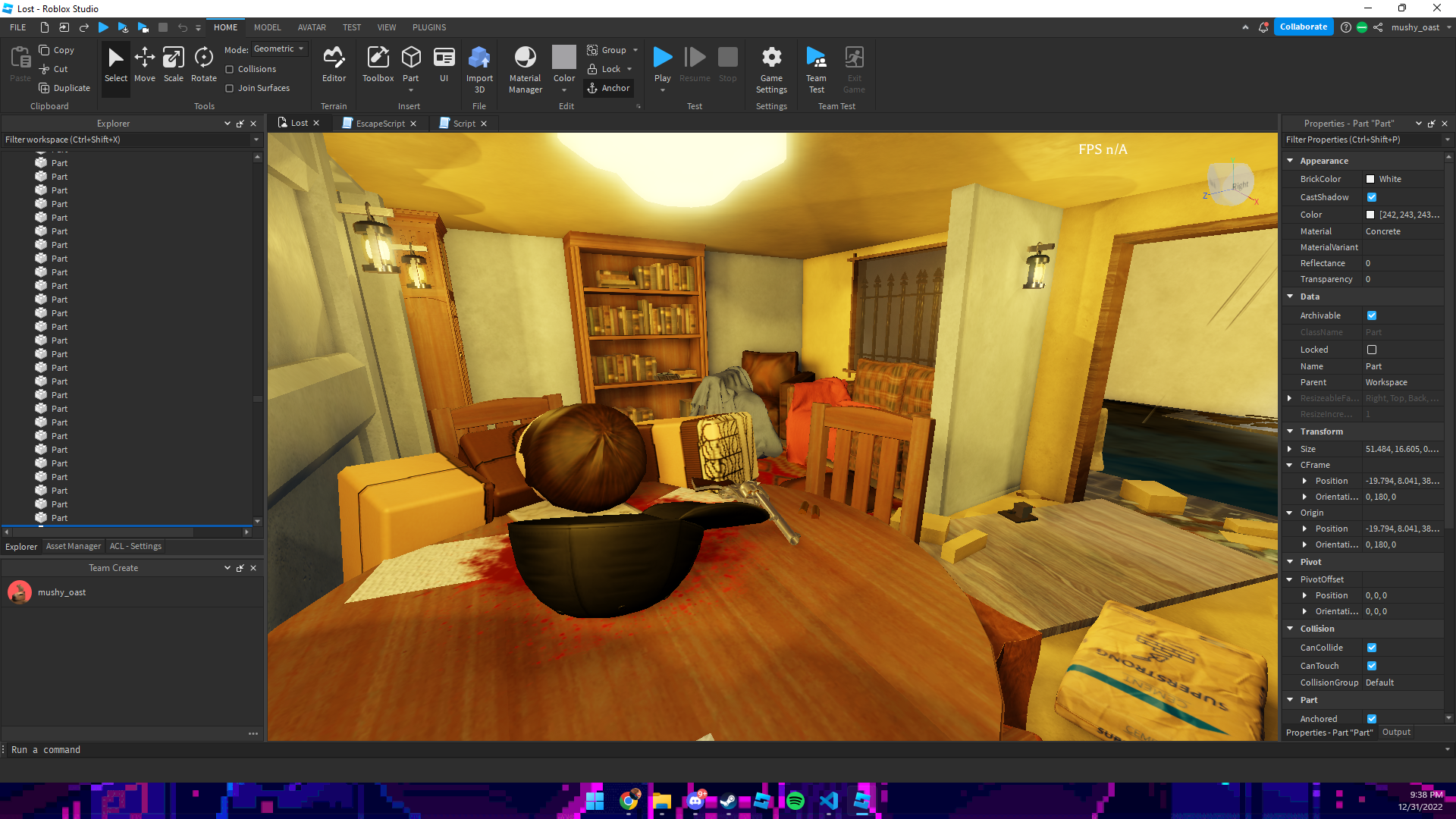
Task: Click the Collaborate button
Action: 1303,27
